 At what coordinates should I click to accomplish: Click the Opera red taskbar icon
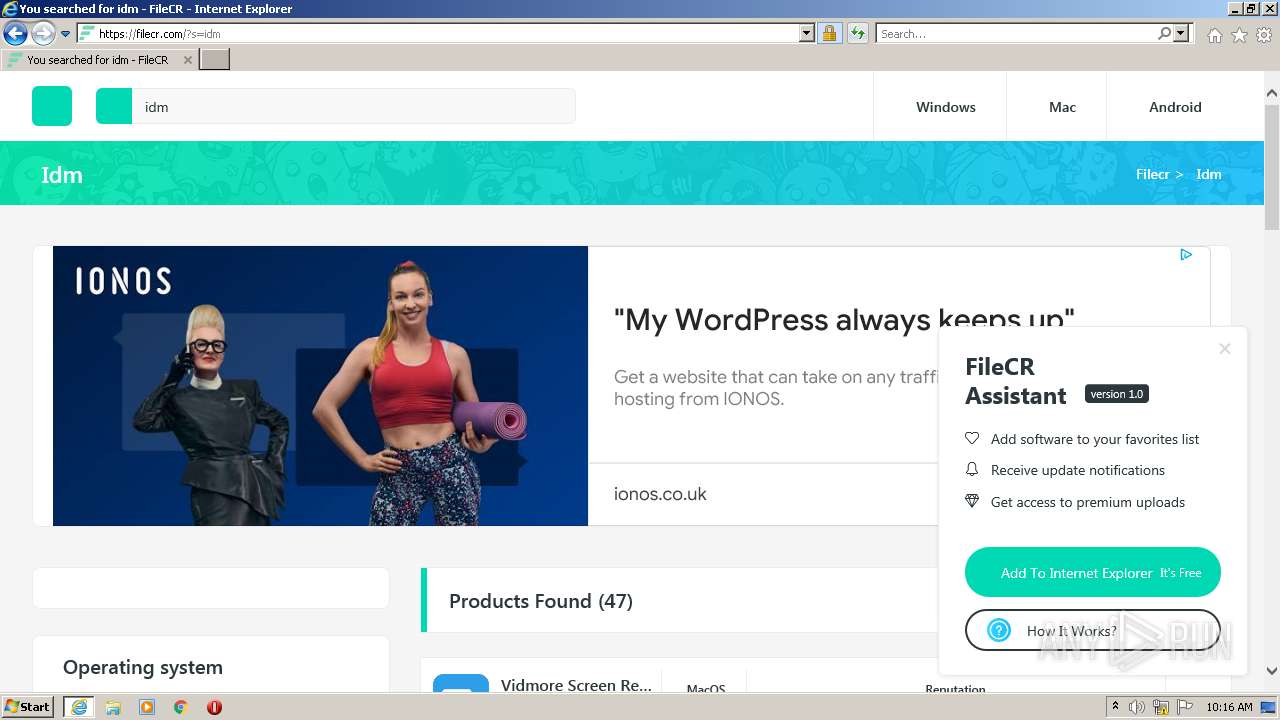pyautogui.click(x=214, y=707)
